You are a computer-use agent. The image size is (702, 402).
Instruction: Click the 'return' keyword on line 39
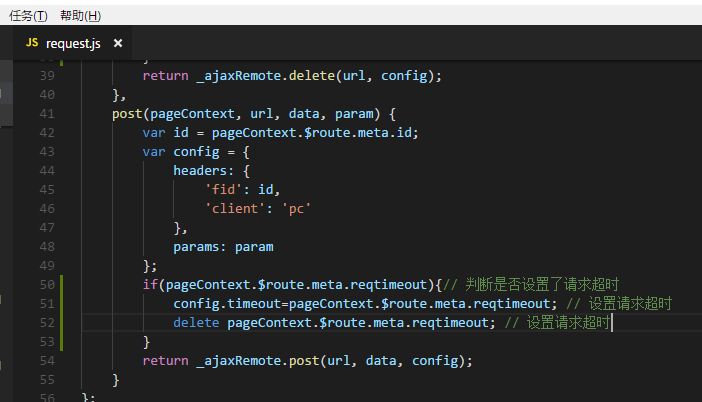166,76
